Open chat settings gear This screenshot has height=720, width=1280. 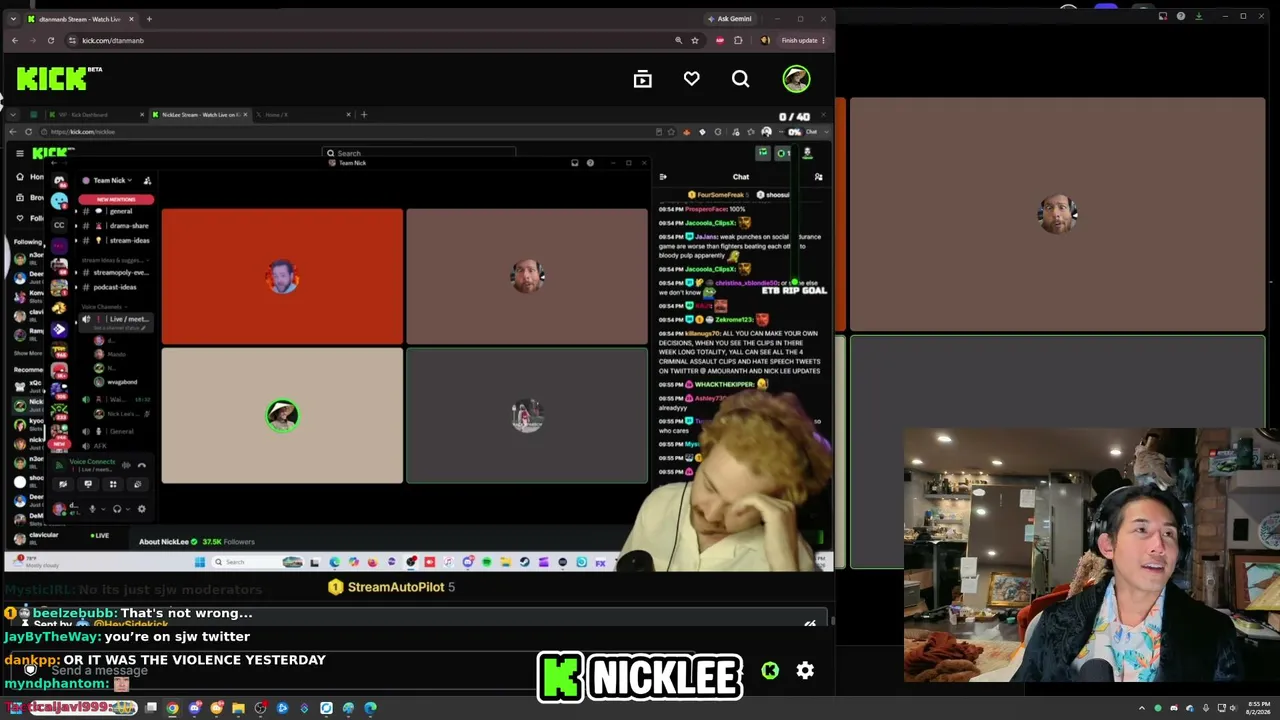click(x=805, y=671)
